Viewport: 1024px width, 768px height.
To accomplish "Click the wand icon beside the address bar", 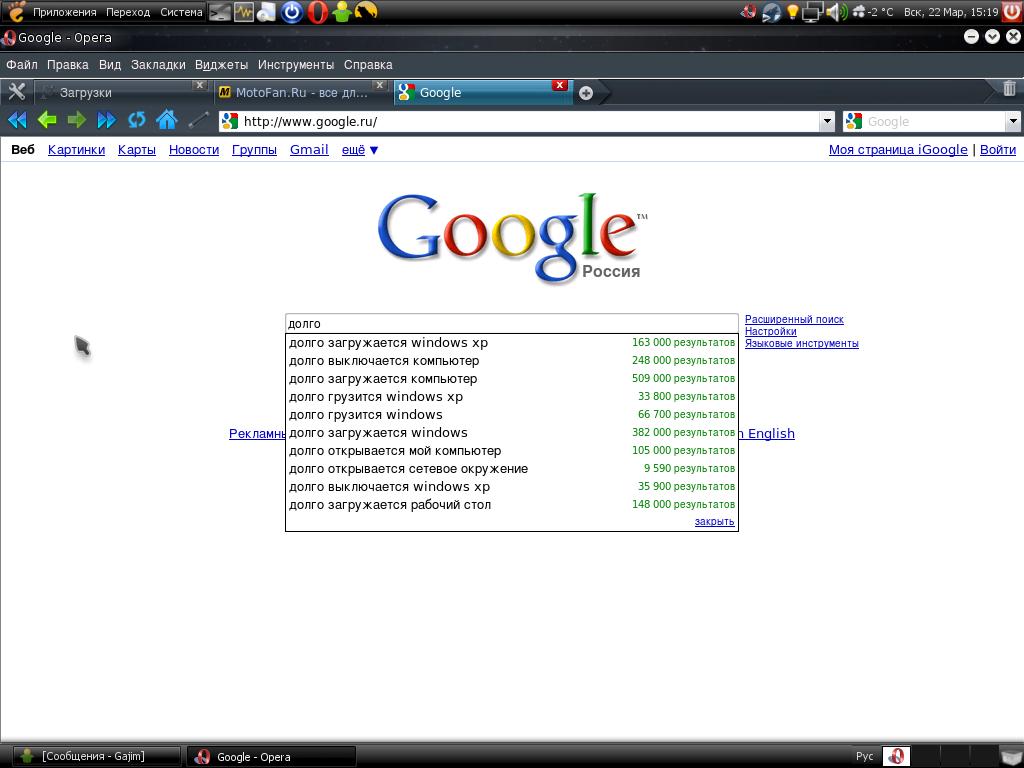I will coord(198,120).
